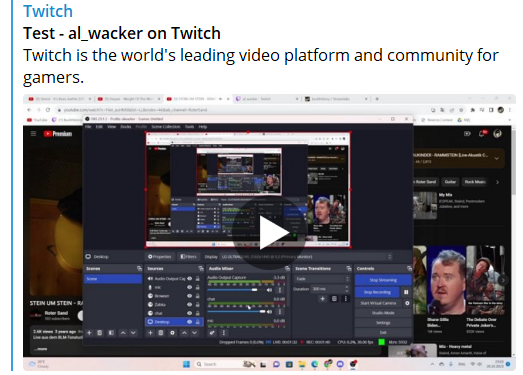Viewport: 523px width, 375px height.
Task: Remove transition with Scene Transitions trash icon
Action: 334,299
